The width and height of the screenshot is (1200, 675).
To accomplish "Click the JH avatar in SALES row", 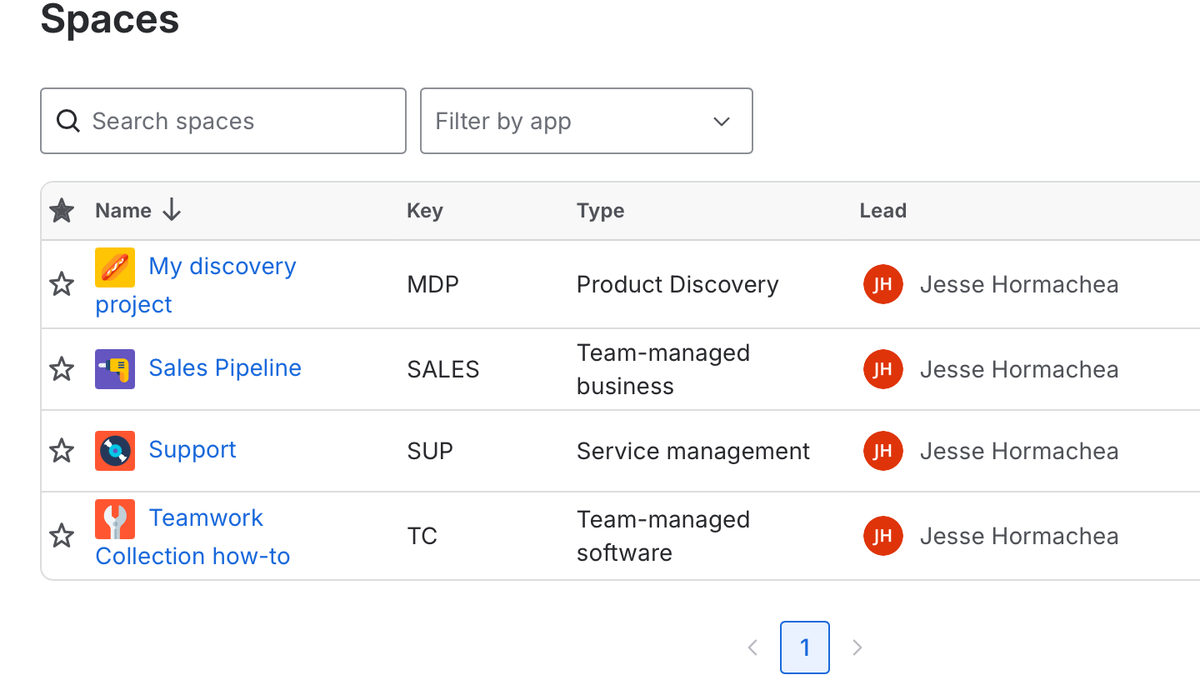I will click(883, 369).
